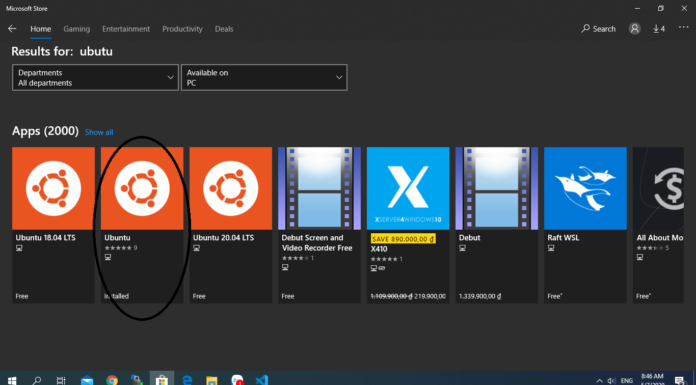Open Visual Studio Code from the taskbar
Image resolution: width=696 pixels, height=385 pixels.
click(x=261, y=380)
